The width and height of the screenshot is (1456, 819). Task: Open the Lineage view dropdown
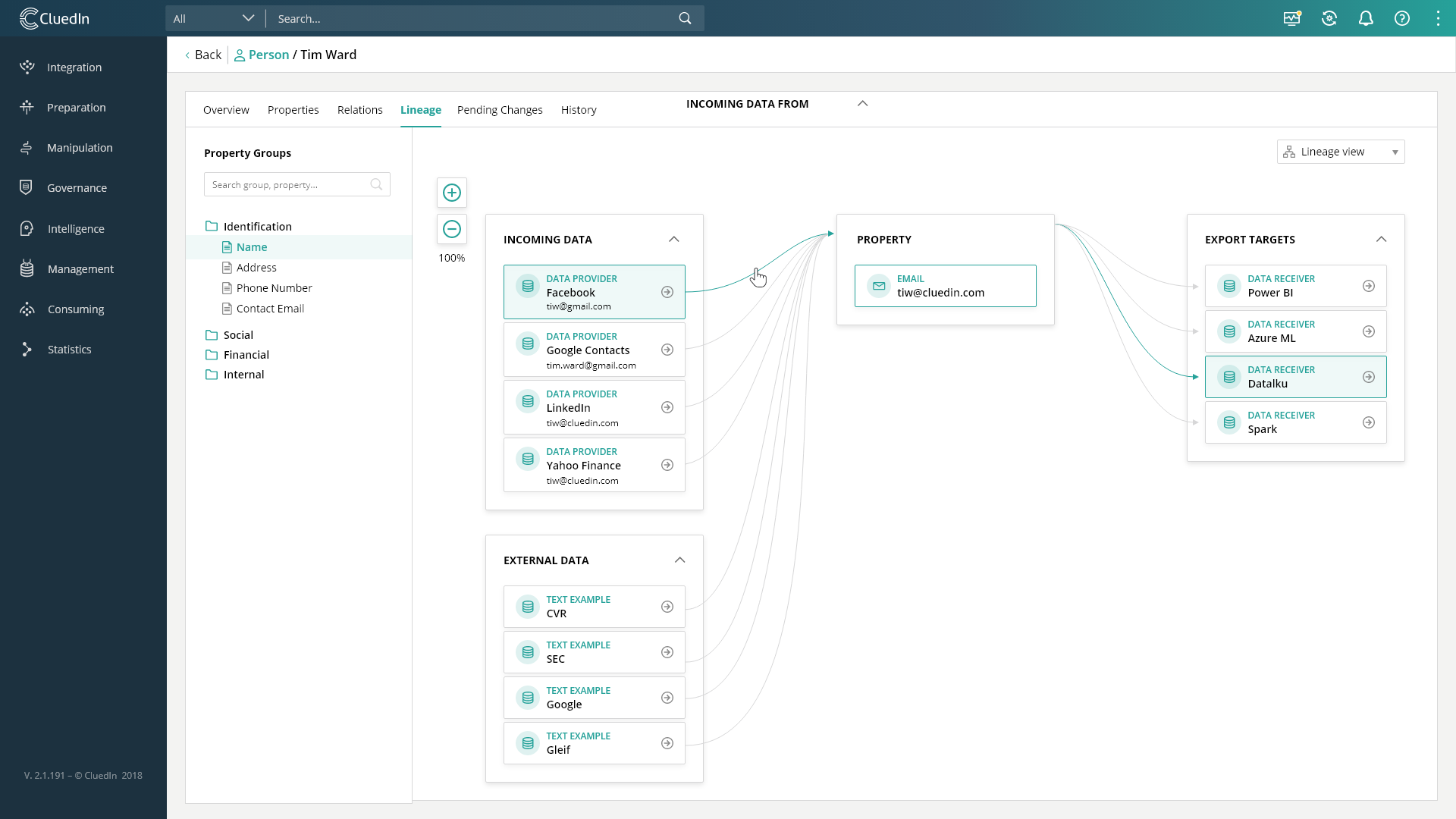coord(1396,152)
